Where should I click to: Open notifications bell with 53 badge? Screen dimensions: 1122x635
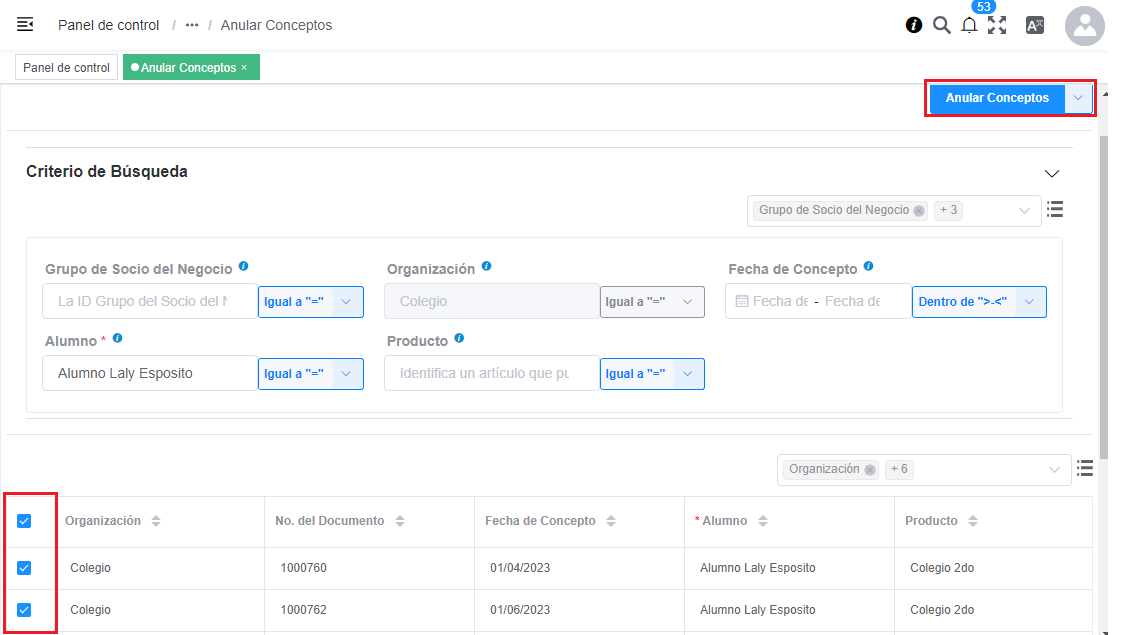[x=969, y=26]
